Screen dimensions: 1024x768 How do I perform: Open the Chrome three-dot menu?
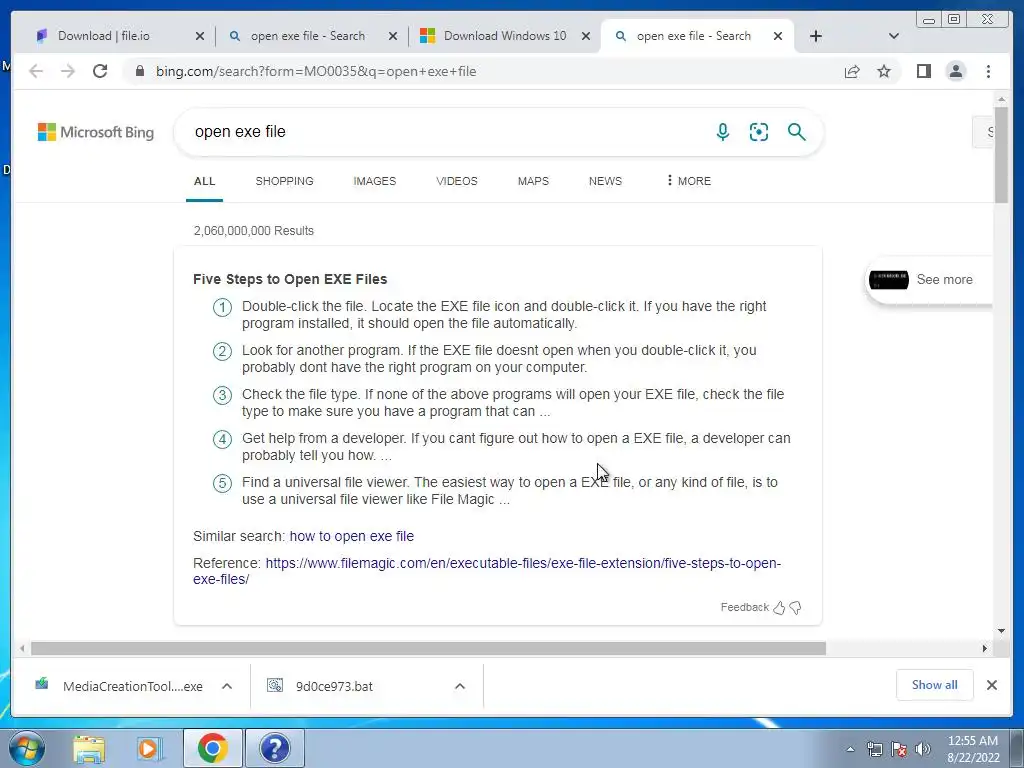988,71
